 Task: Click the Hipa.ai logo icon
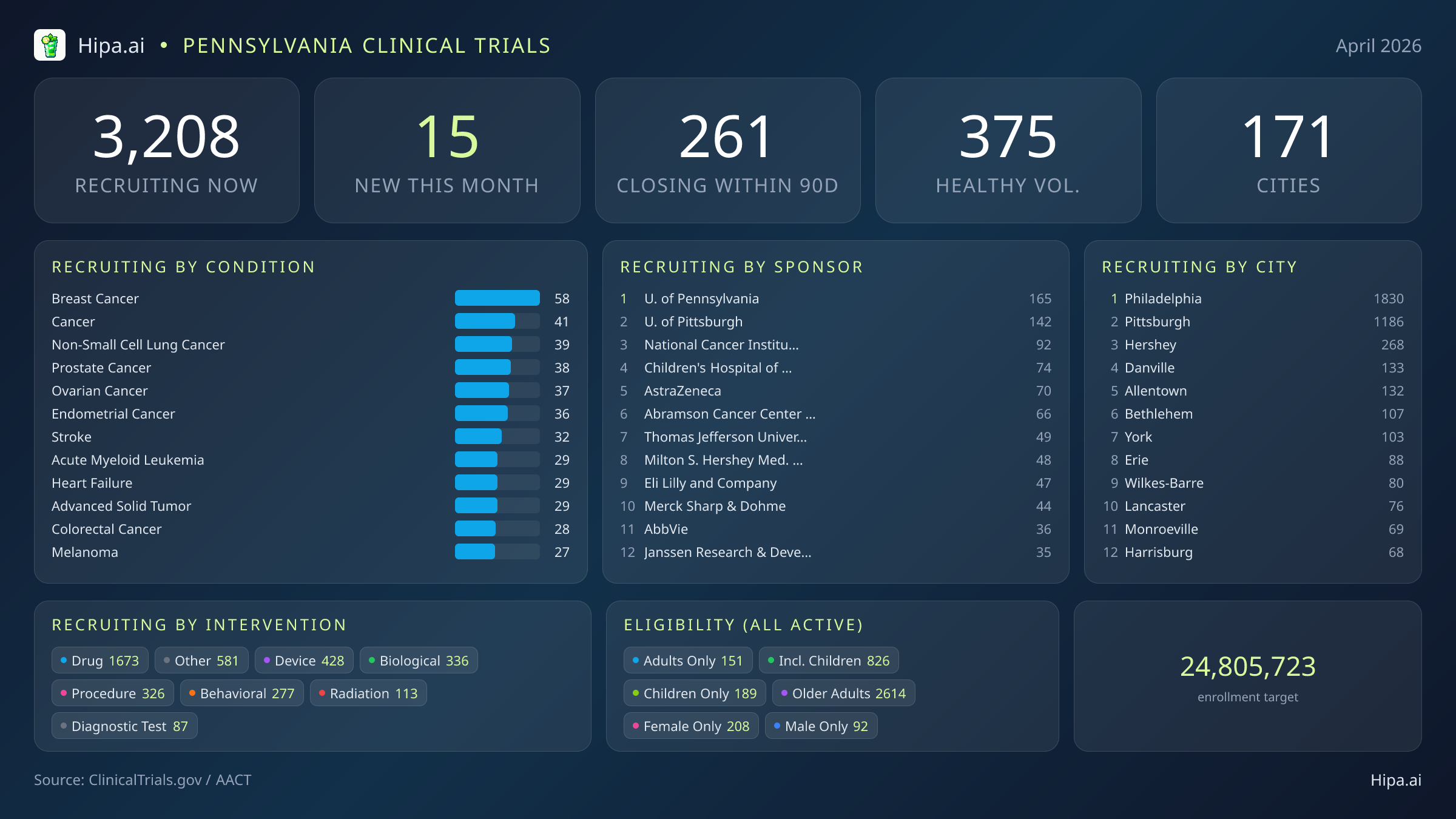click(50, 45)
